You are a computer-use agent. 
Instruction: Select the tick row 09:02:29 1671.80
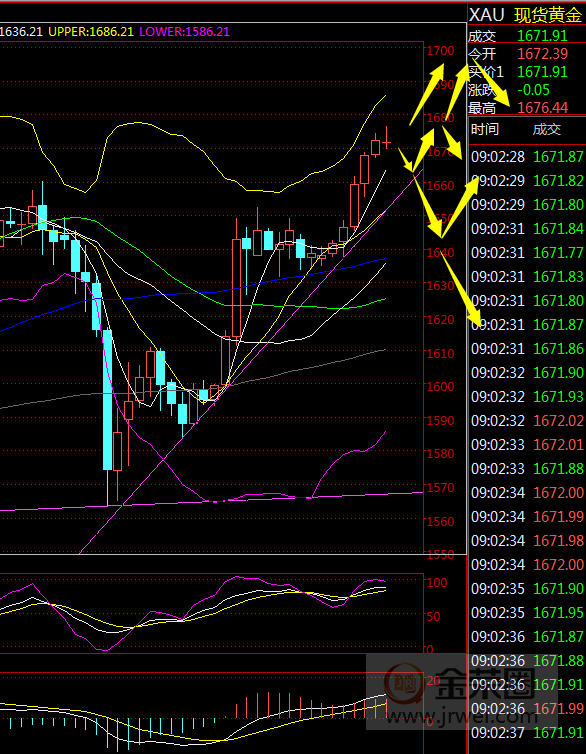(x=527, y=205)
